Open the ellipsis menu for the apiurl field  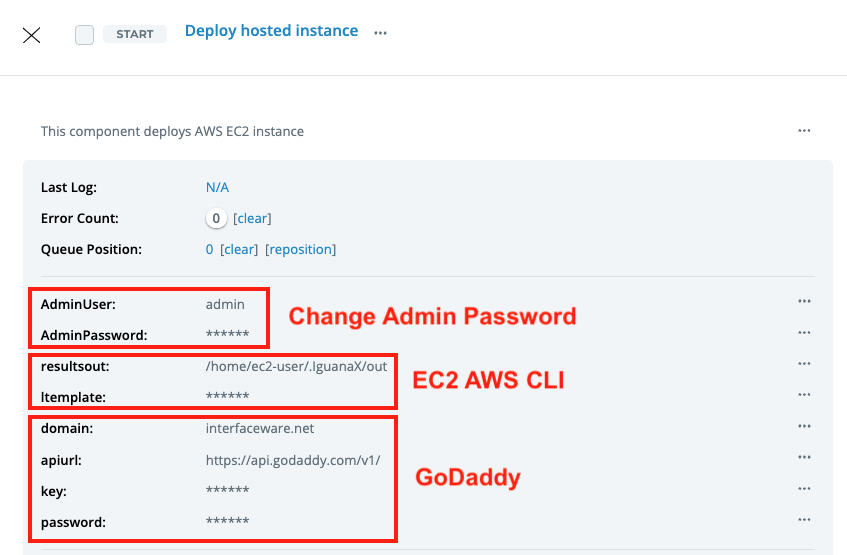click(x=804, y=457)
